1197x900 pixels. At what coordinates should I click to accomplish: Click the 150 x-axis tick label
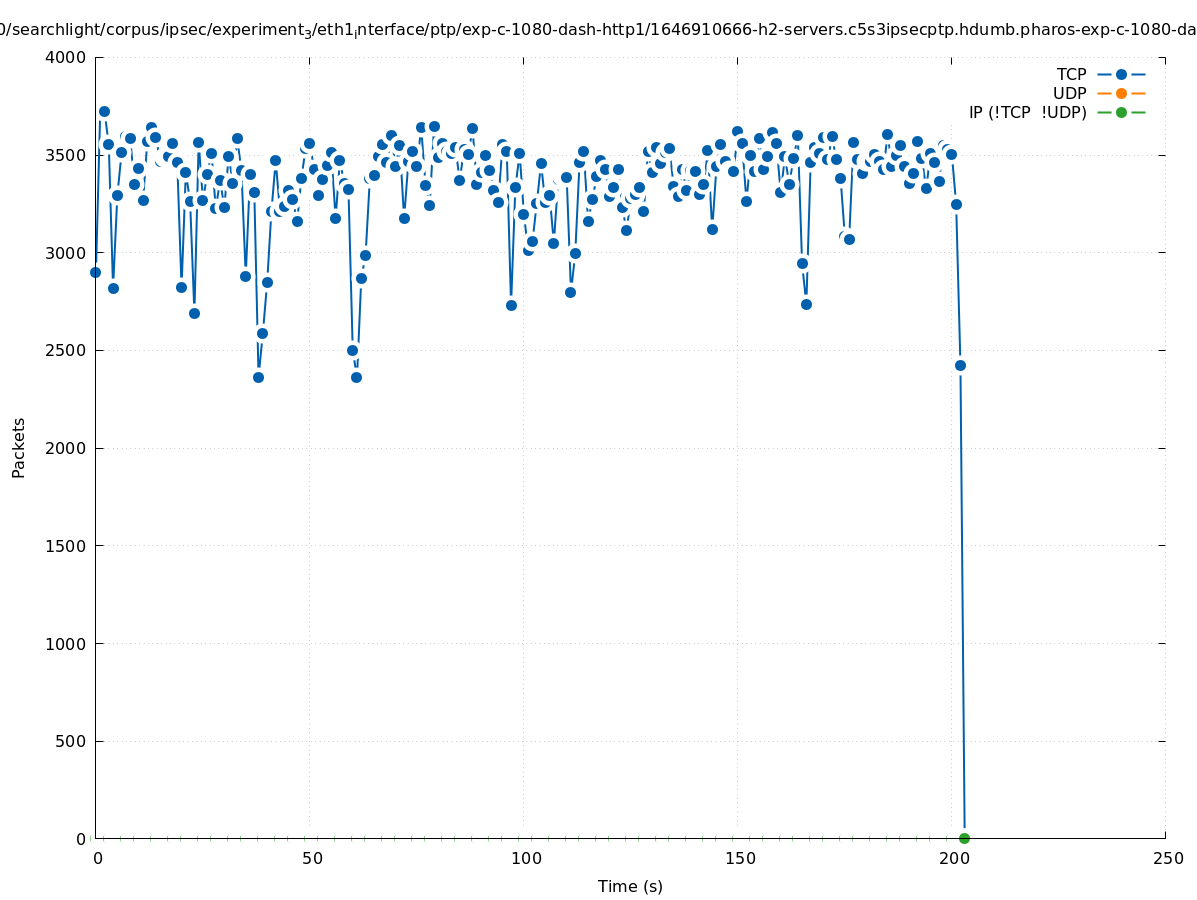[x=739, y=858]
